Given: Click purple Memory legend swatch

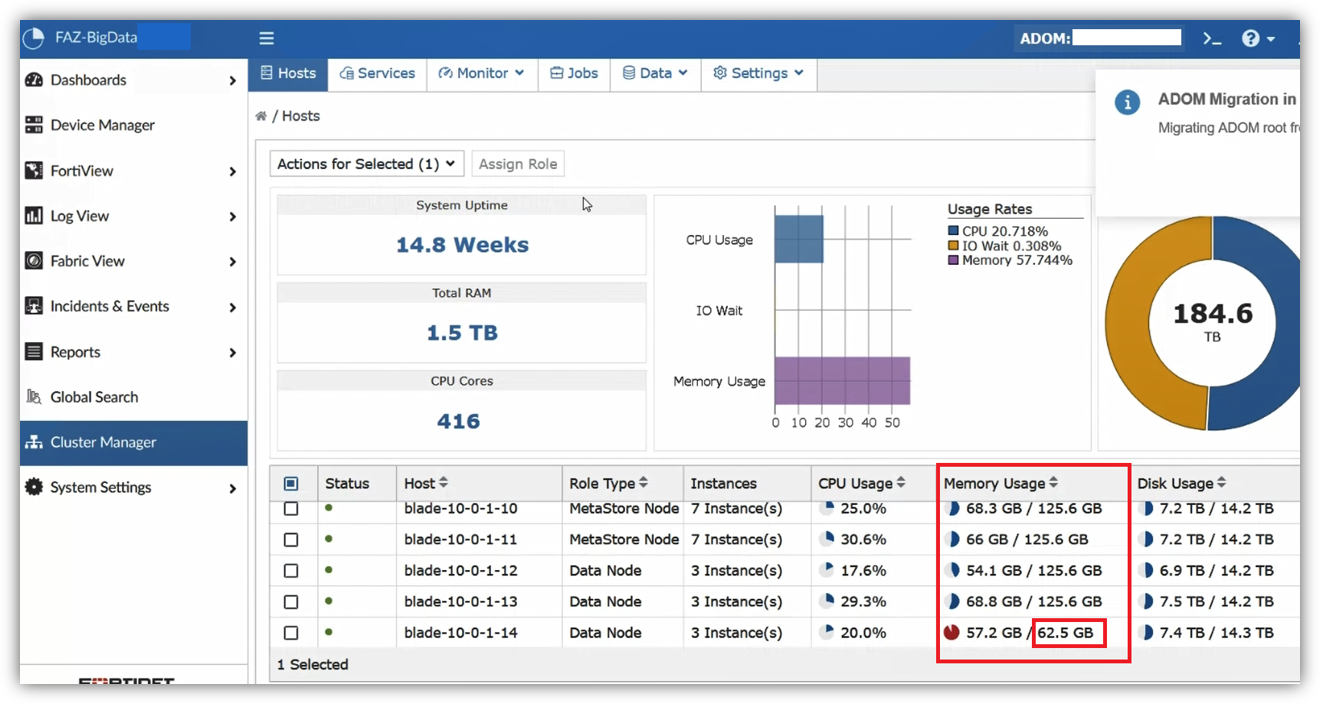Looking at the screenshot, I should (x=953, y=260).
